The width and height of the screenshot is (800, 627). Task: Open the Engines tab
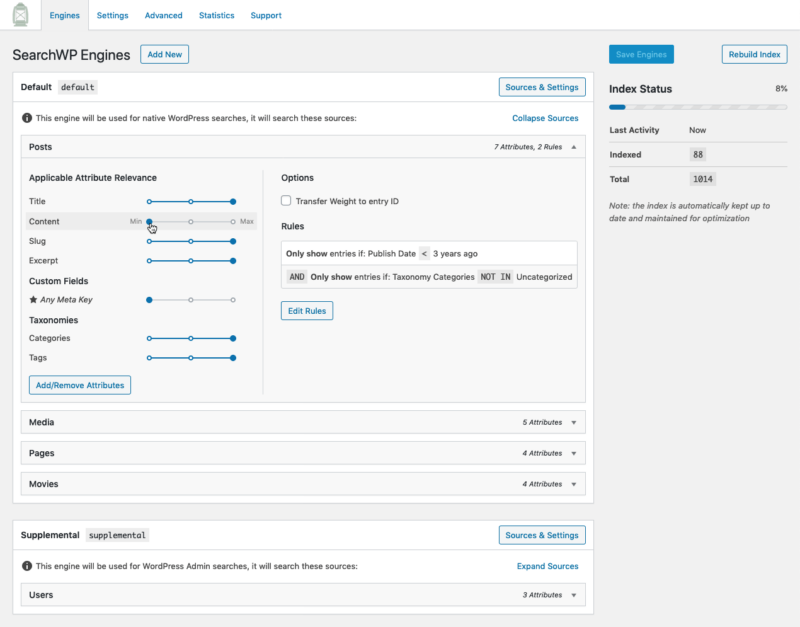64,15
